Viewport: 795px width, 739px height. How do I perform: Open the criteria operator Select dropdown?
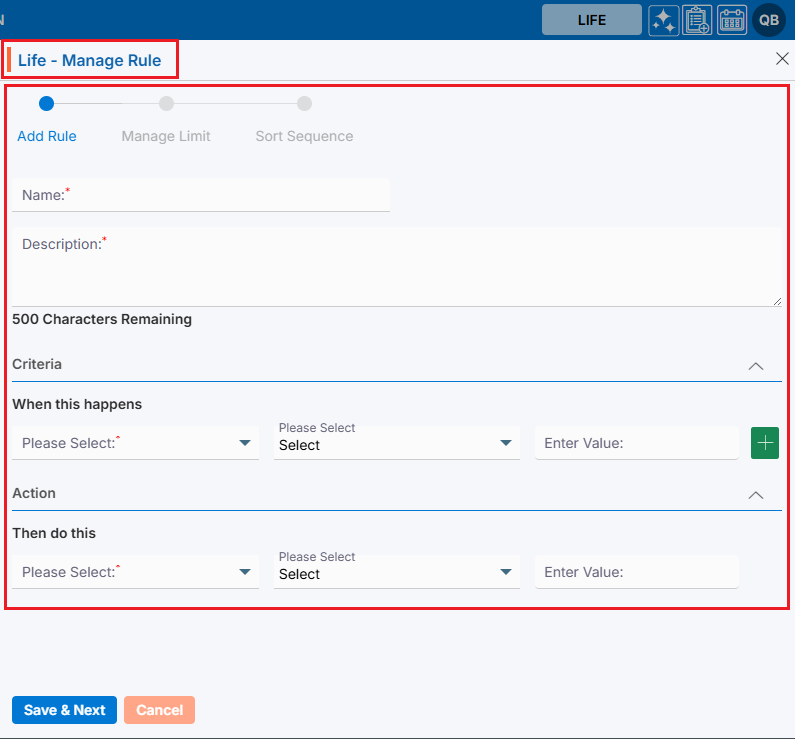tap(396, 443)
